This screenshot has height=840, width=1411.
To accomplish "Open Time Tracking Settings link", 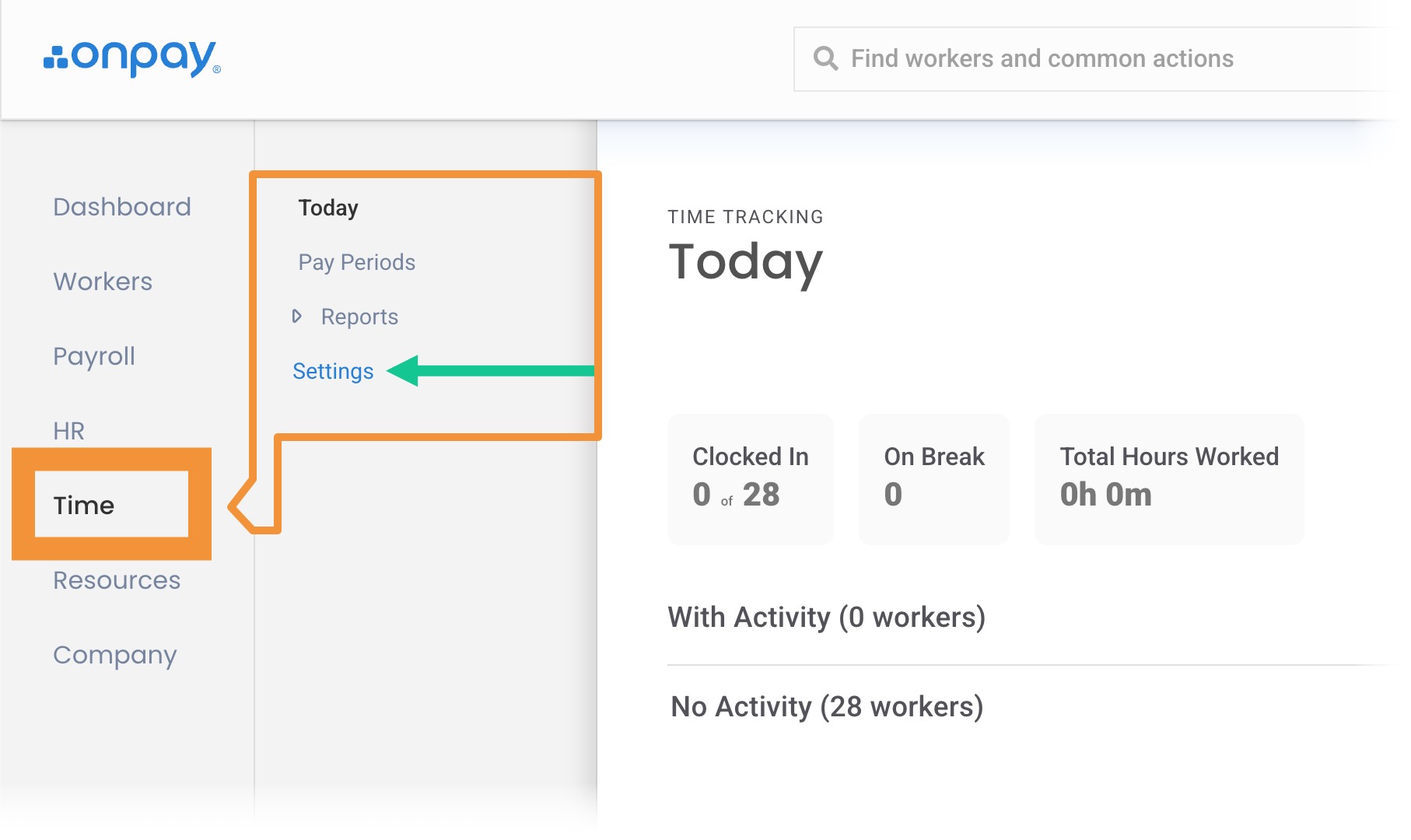I will point(333,371).
